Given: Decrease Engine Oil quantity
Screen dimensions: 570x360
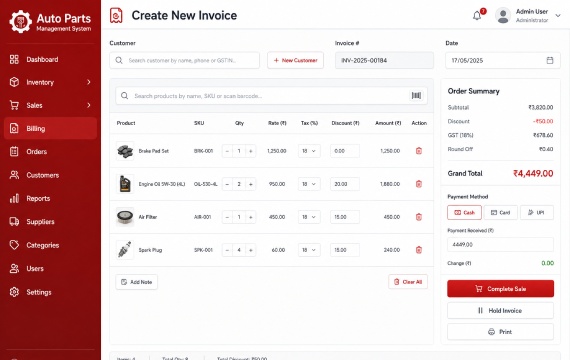Looking at the screenshot, I should point(227,184).
